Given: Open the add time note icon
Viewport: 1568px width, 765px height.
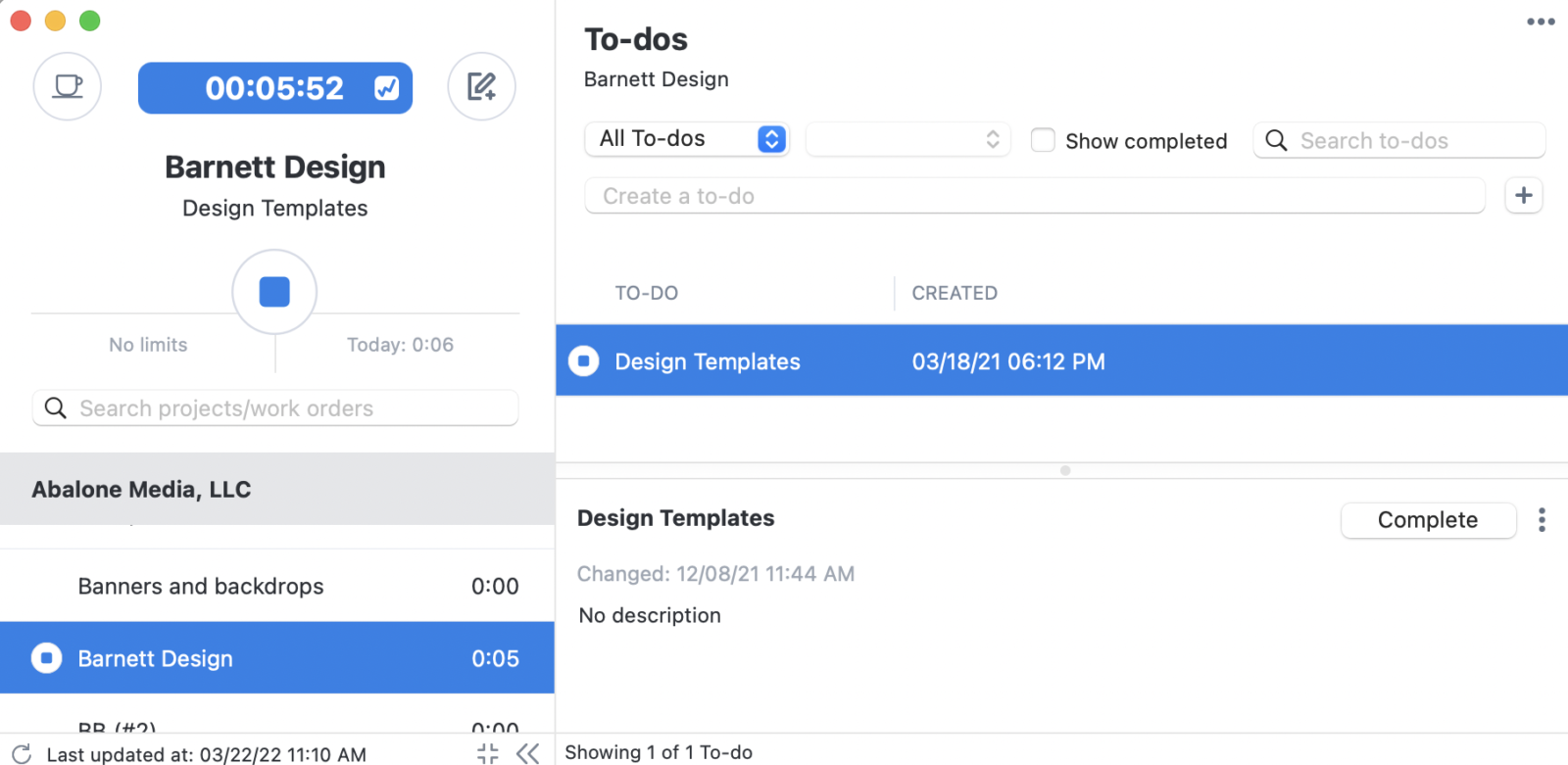Looking at the screenshot, I should pos(481,87).
